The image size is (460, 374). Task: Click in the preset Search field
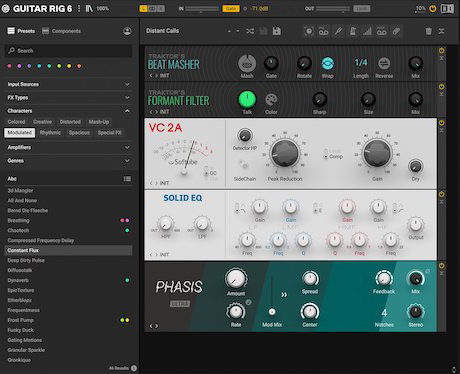(x=68, y=51)
